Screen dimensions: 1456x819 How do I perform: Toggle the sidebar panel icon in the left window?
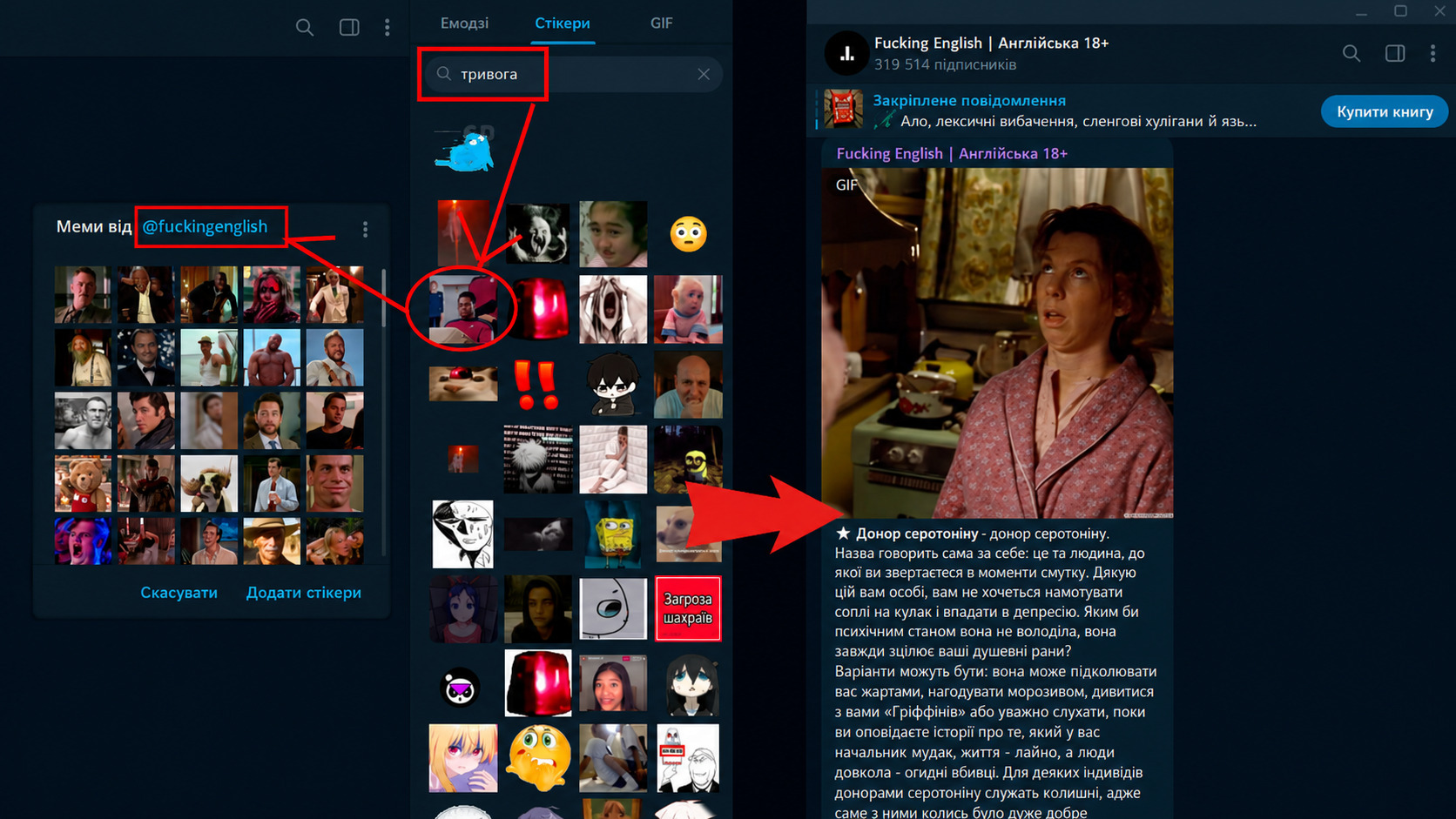tap(349, 27)
